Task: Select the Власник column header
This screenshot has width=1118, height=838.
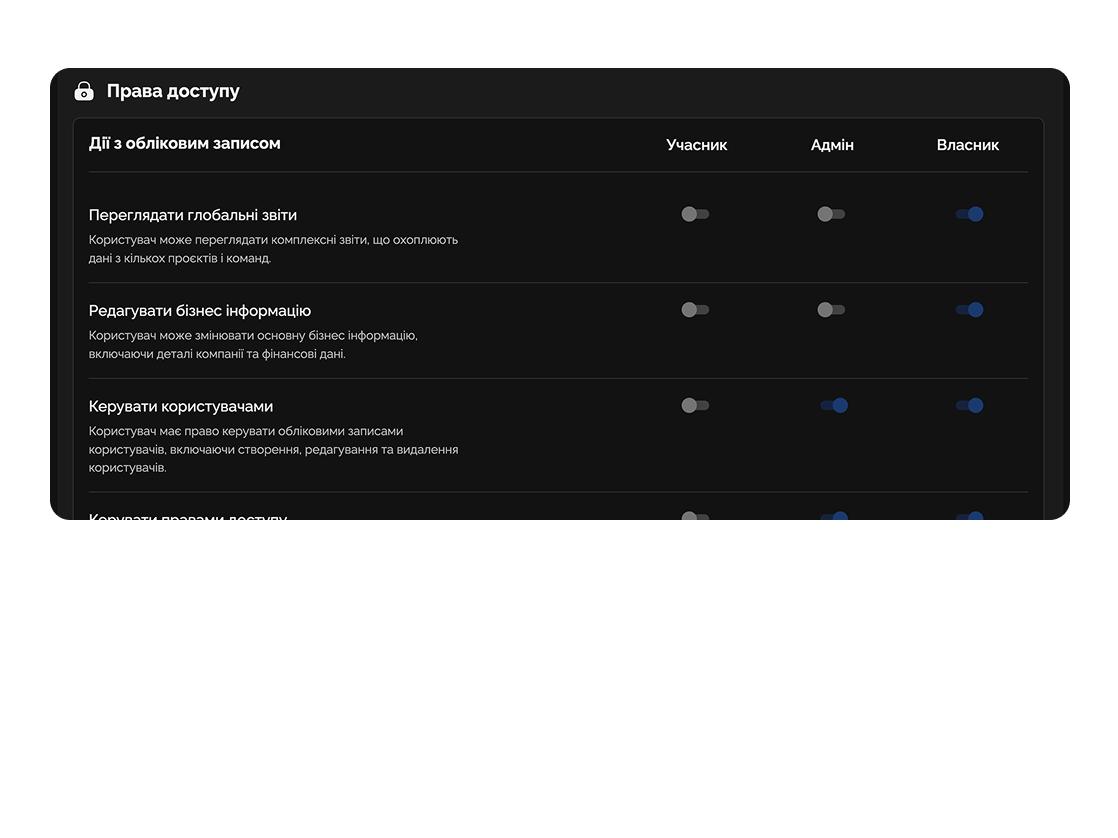Action: 967,145
